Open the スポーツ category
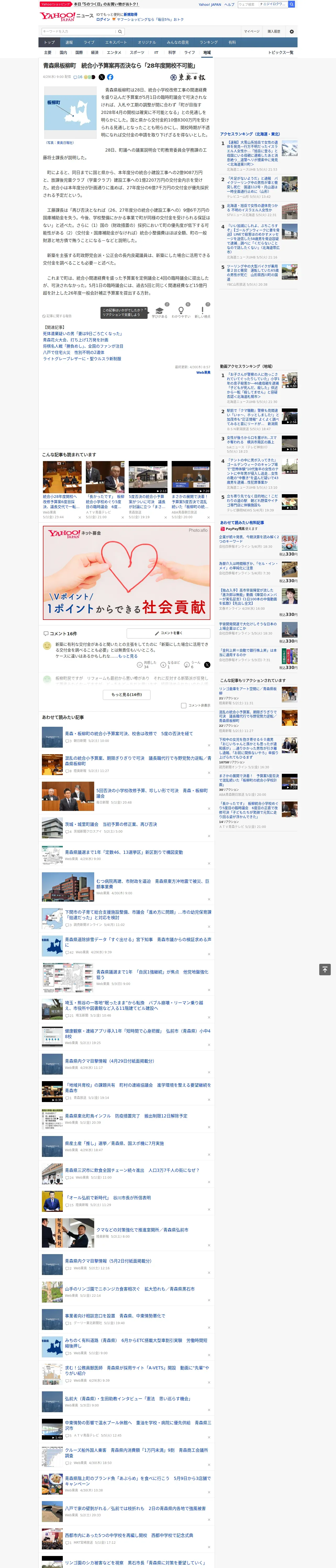336x1568 pixels. tap(137, 52)
